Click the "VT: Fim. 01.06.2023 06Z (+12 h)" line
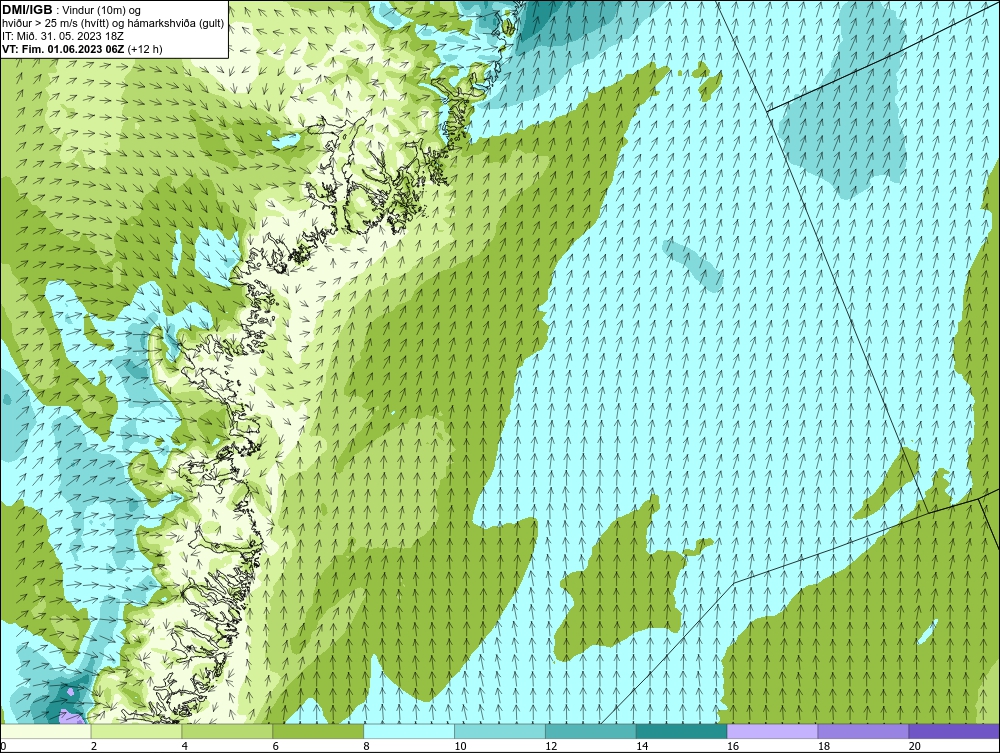This screenshot has height=753, width=1000. click(x=82, y=49)
